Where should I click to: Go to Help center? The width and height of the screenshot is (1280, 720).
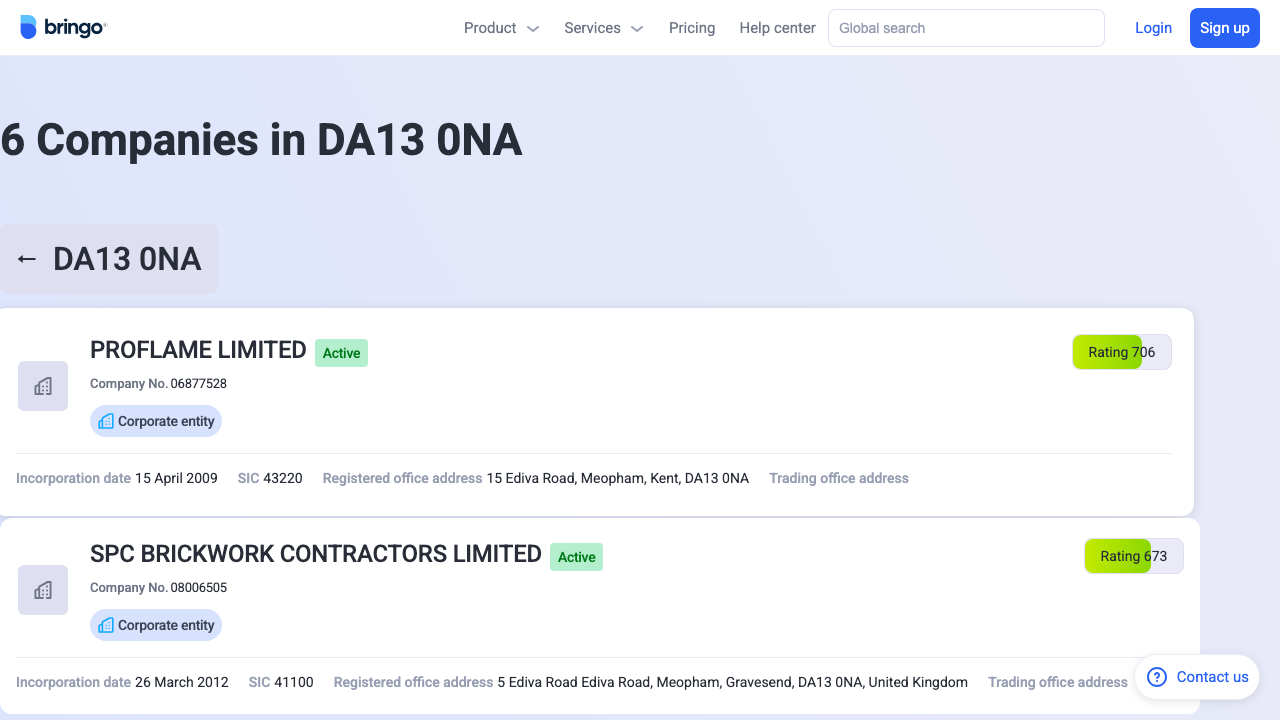pos(777,28)
